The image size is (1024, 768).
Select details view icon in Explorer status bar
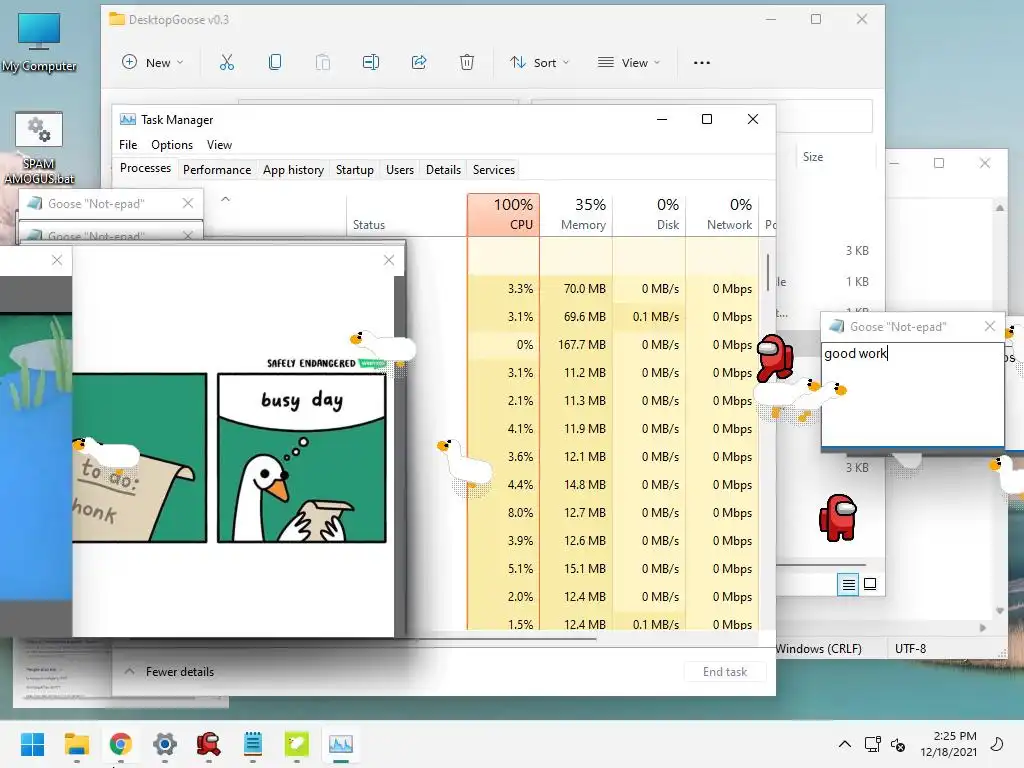click(x=848, y=584)
